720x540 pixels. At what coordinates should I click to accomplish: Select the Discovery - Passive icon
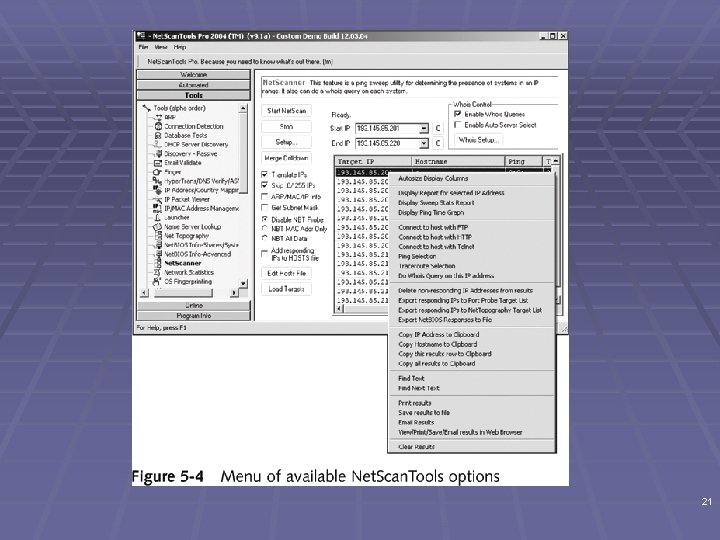pos(158,154)
